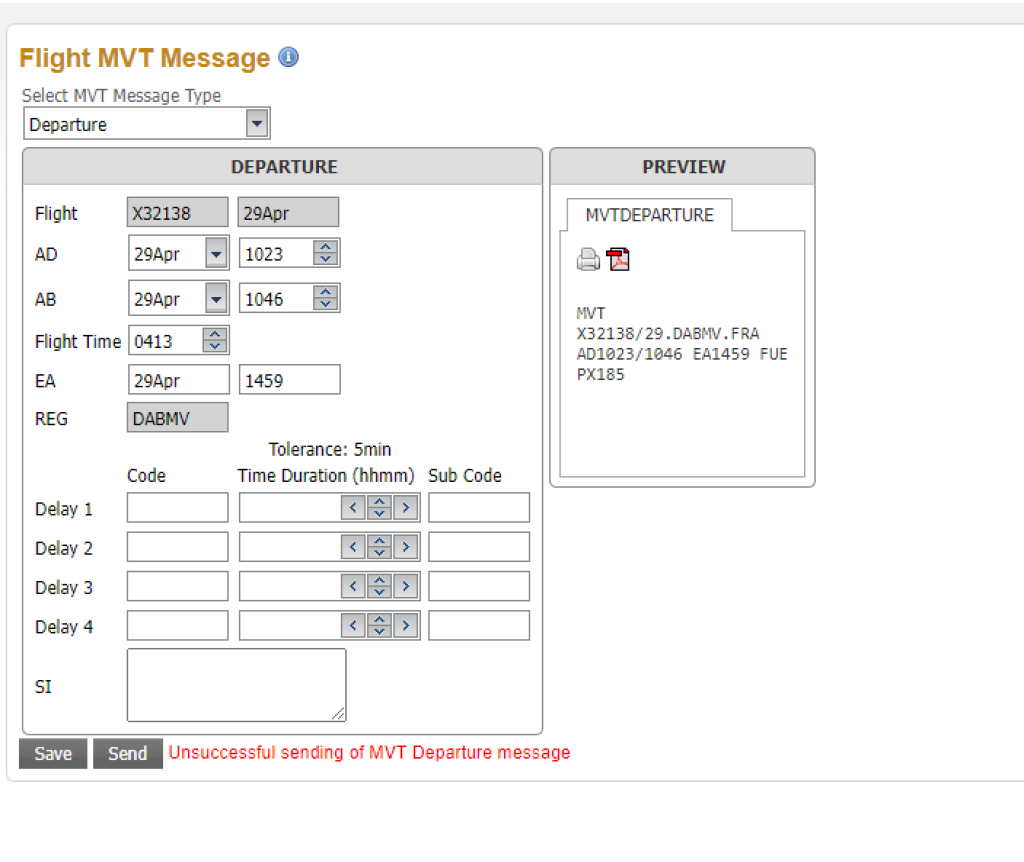Click the printer icon in Preview
The image size is (1024, 862).
click(x=589, y=261)
